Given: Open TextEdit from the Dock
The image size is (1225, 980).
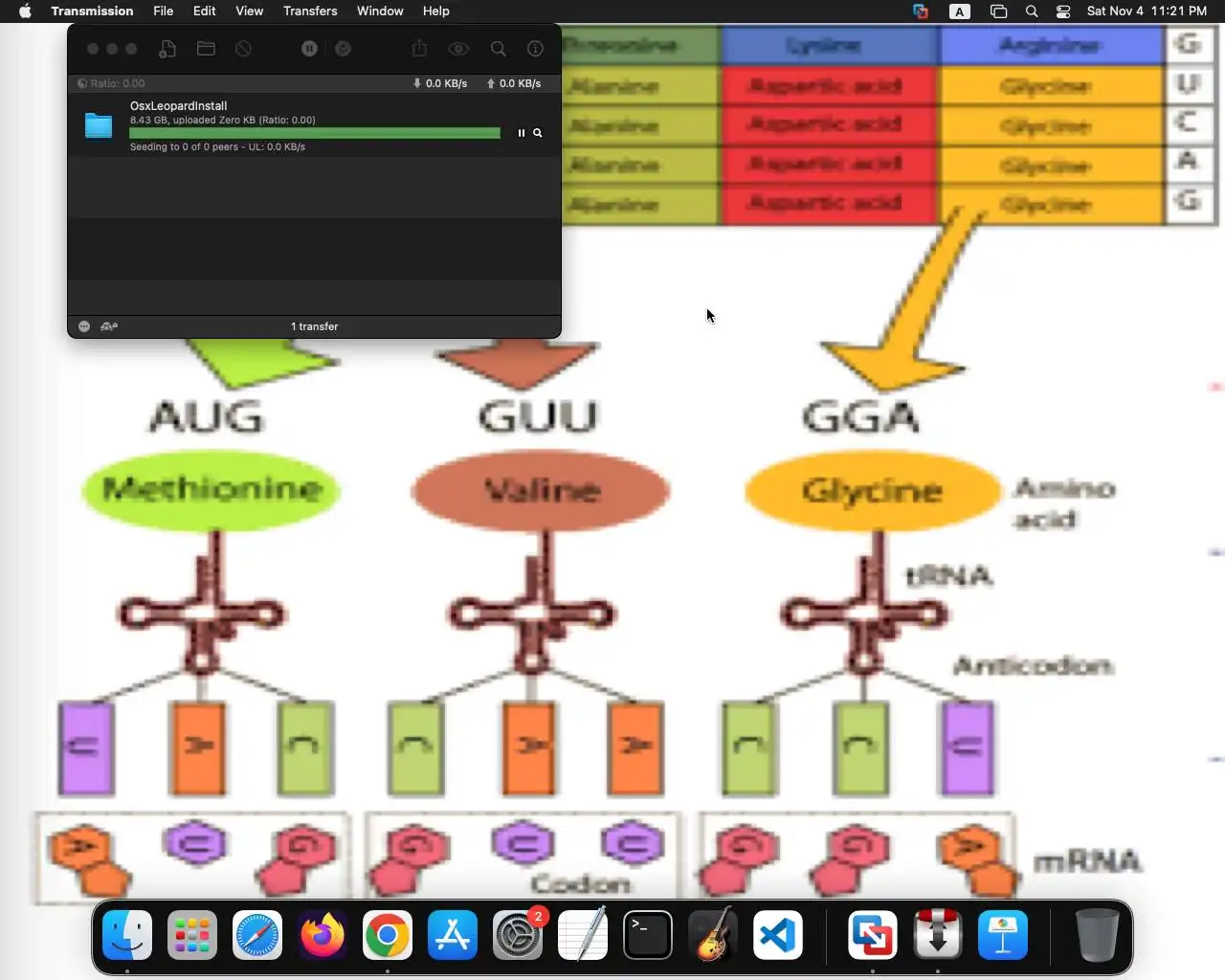Looking at the screenshot, I should tap(583, 935).
